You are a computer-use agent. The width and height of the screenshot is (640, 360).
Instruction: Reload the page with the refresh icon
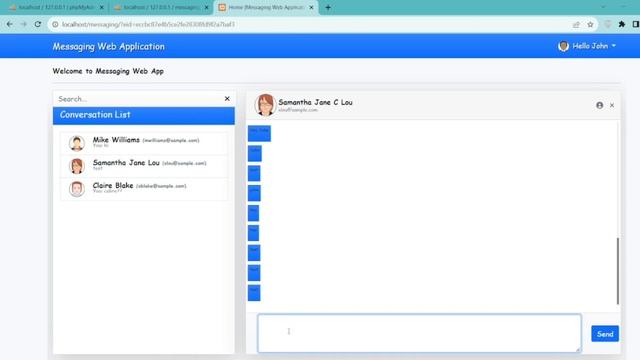(38, 24)
